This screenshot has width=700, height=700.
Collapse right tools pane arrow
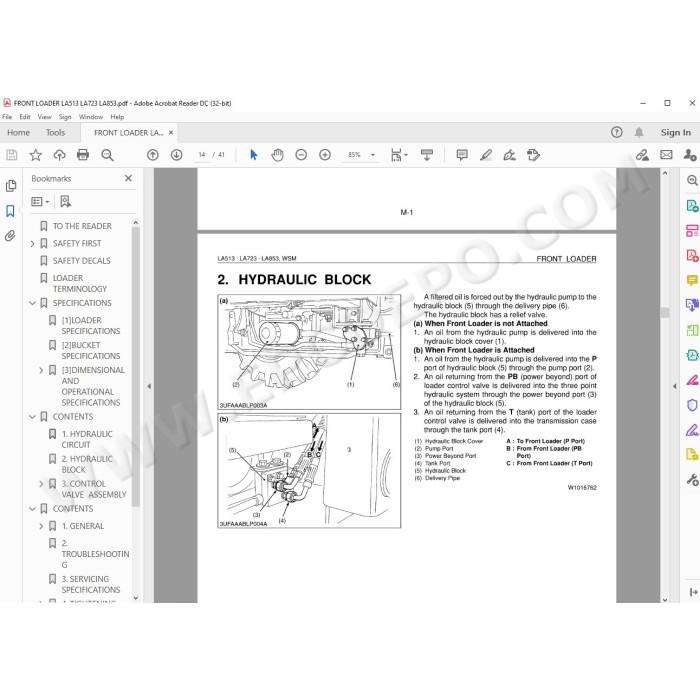(675, 386)
